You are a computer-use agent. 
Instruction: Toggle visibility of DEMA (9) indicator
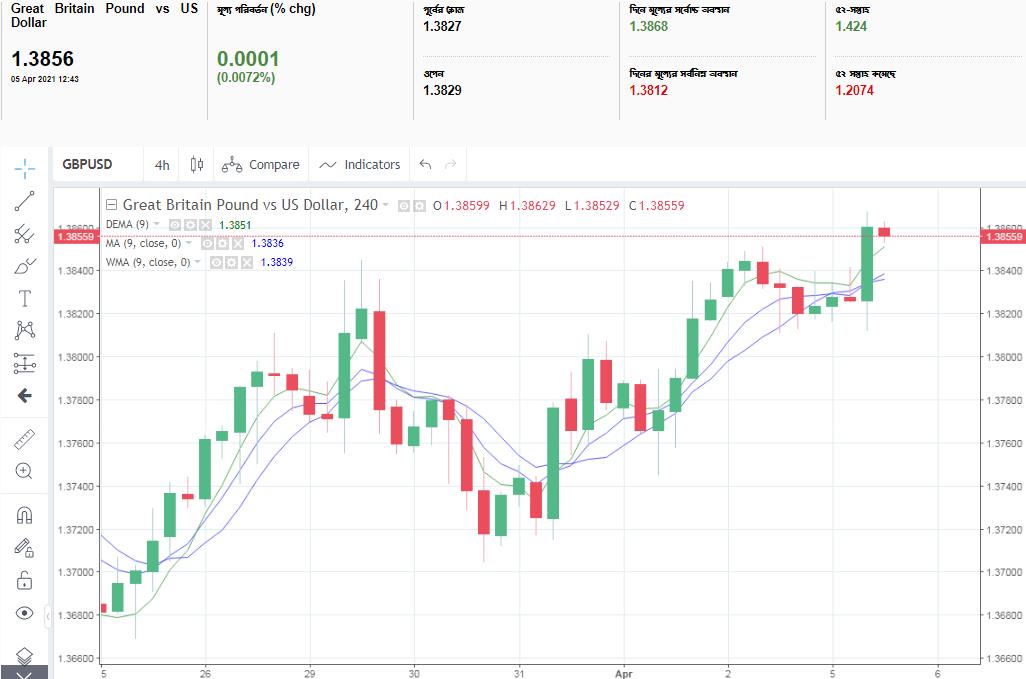(175, 225)
